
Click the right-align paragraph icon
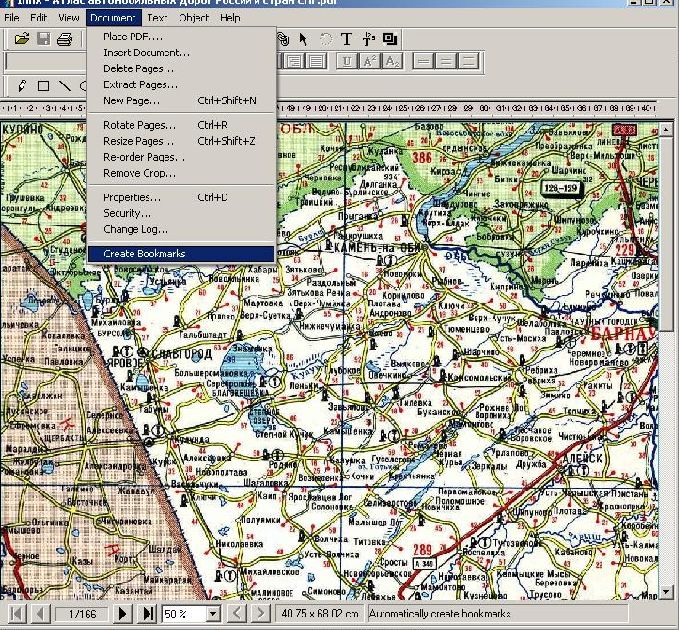(294, 61)
